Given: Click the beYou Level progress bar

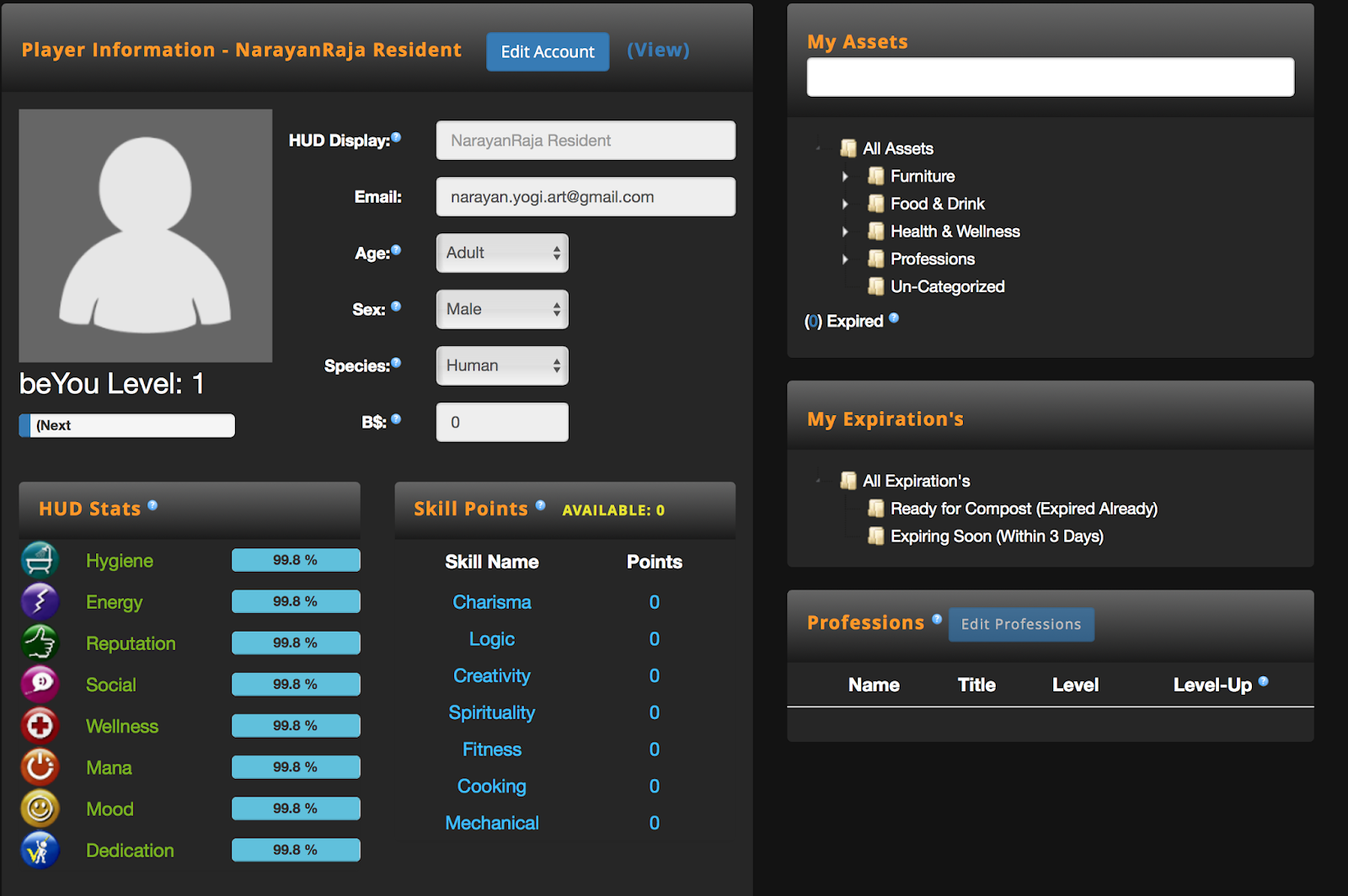Looking at the screenshot, I should tap(126, 425).
